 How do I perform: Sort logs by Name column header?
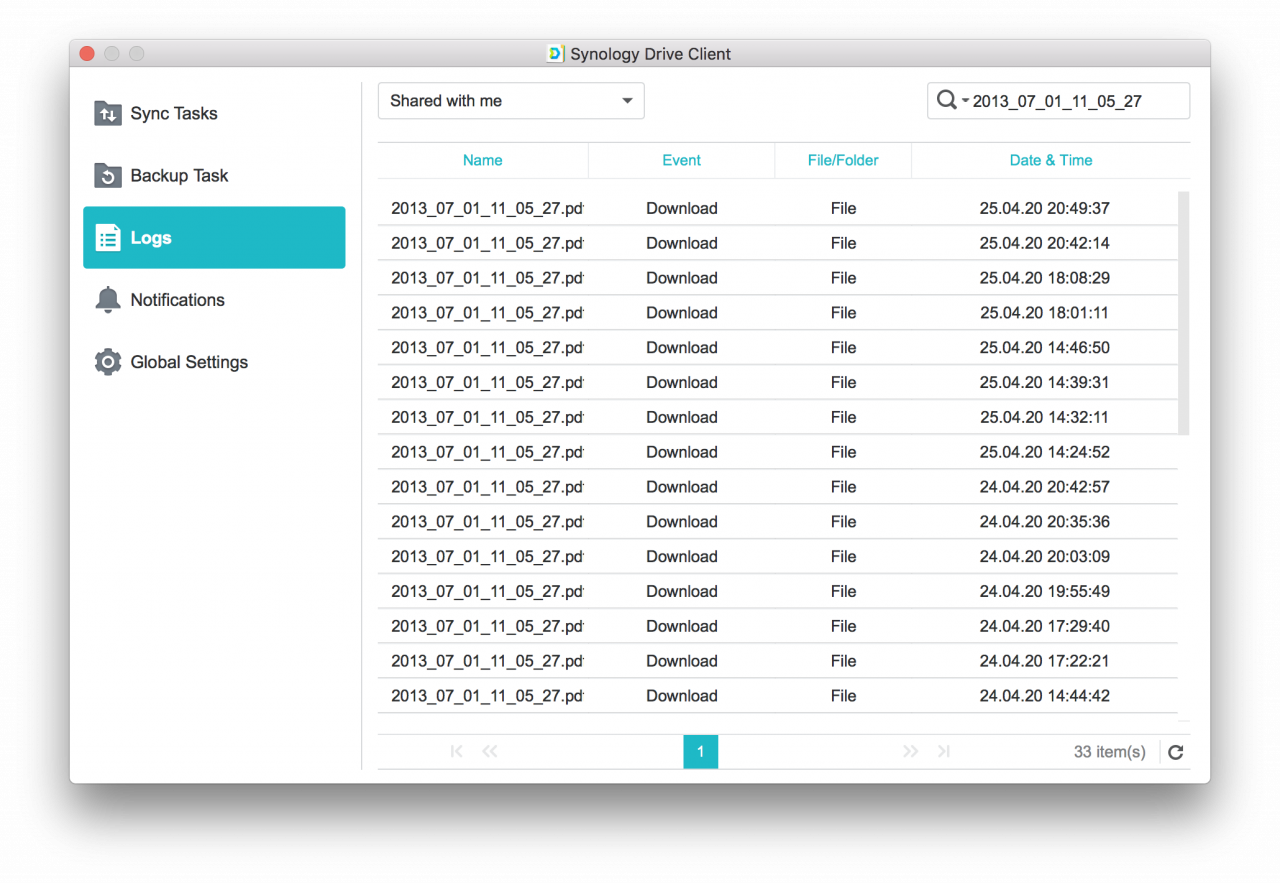482,160
